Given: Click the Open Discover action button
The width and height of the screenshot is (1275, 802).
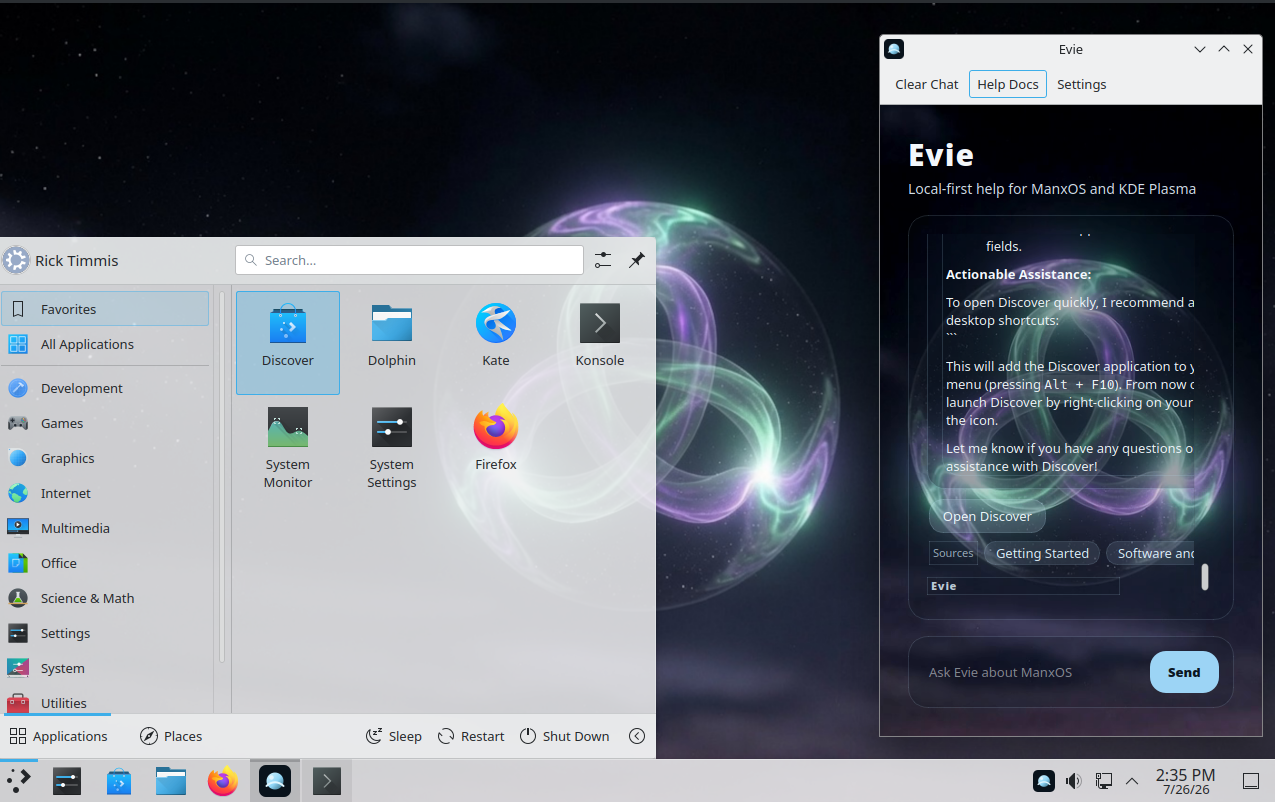Looking at the screenshot, I should click(x=987, y=516).
